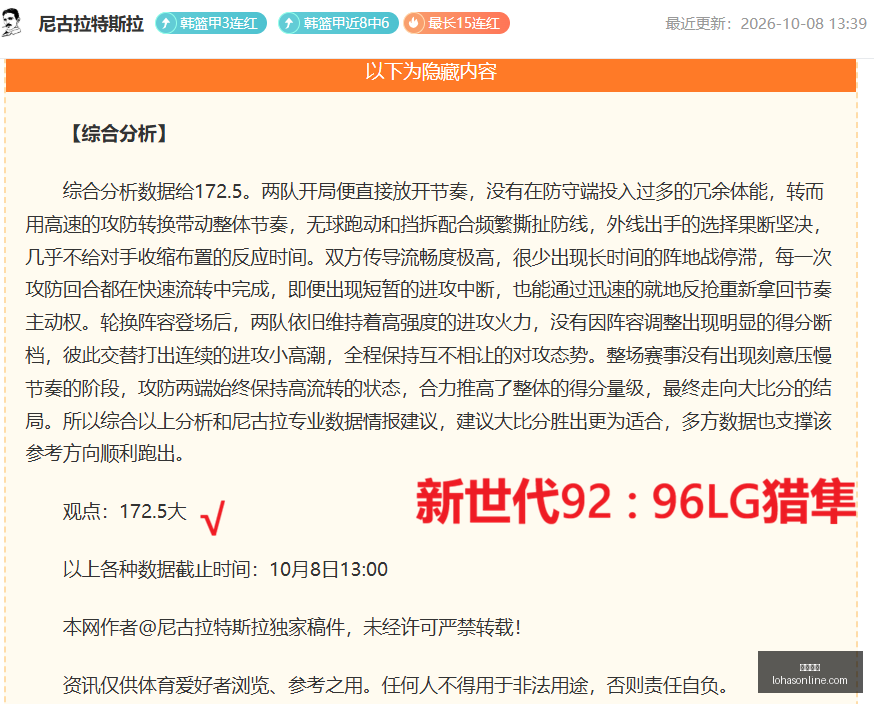Select the 最长15连红 badge
The height and width of the screenshot is (704, 874).
point(457,23)
